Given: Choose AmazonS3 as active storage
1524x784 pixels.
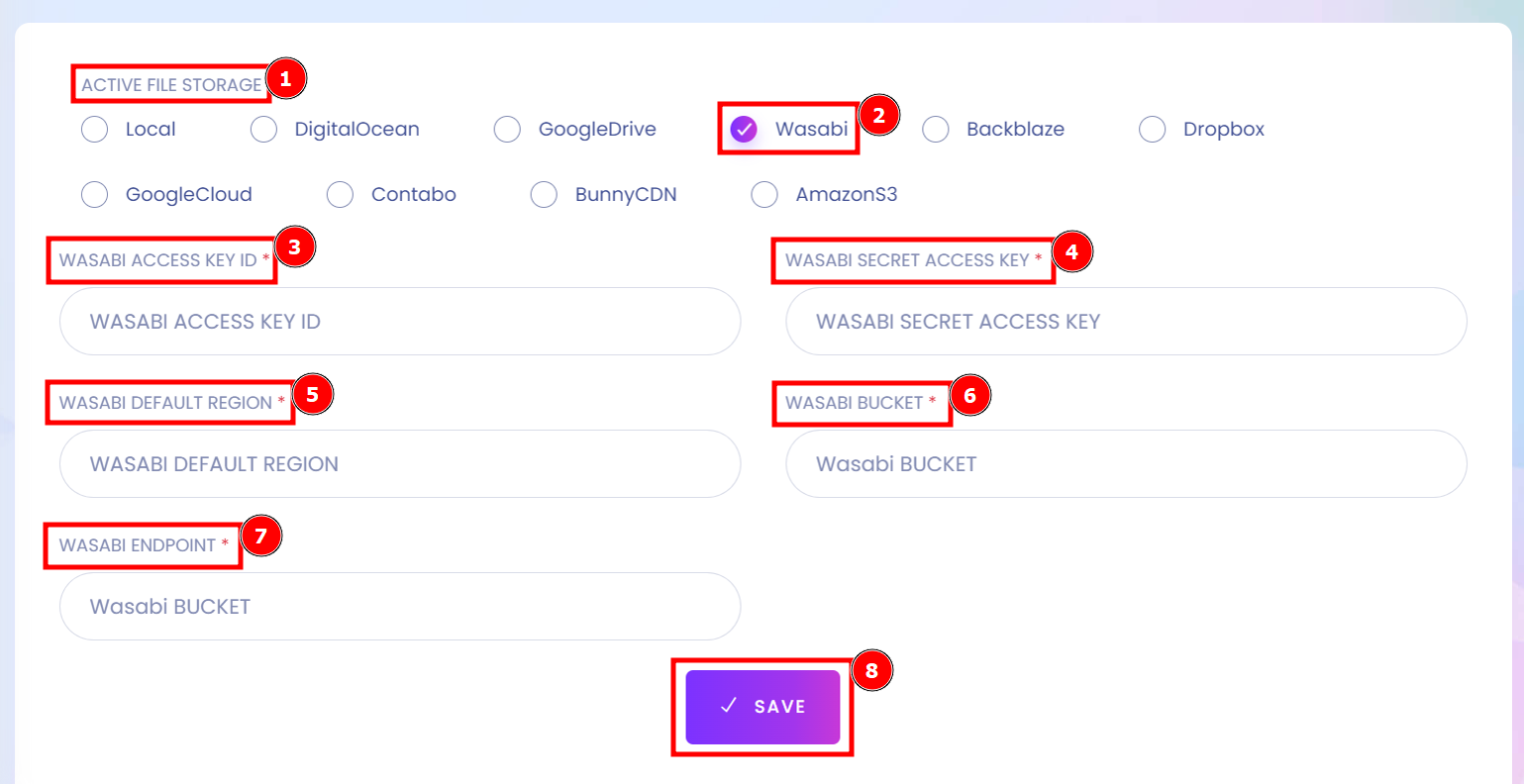Looking at the screenshot, I should pyautogui.click(x=764, y=194).
